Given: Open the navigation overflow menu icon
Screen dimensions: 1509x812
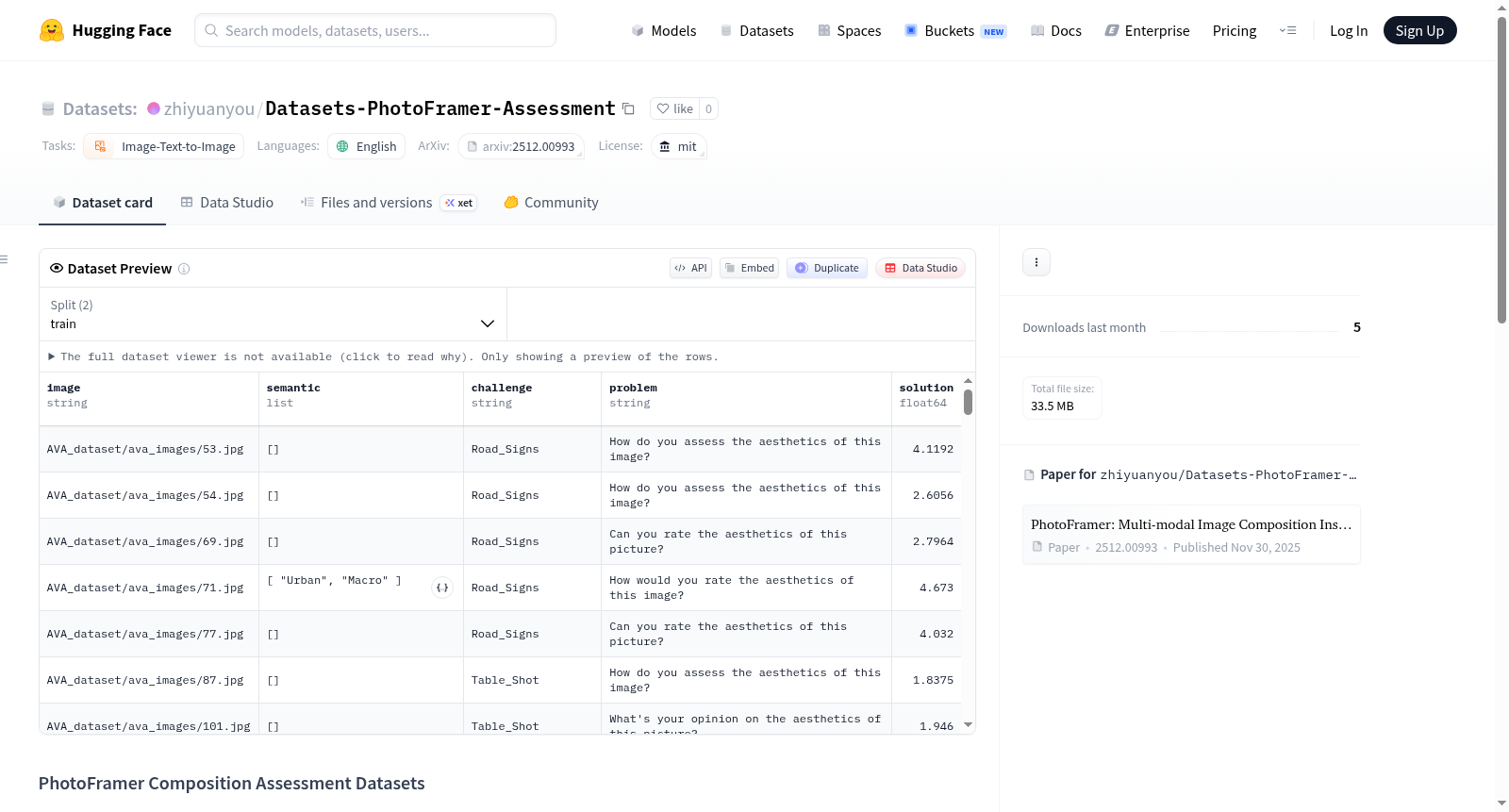Looking at the screenshot, I should (x=1287, y=31).
